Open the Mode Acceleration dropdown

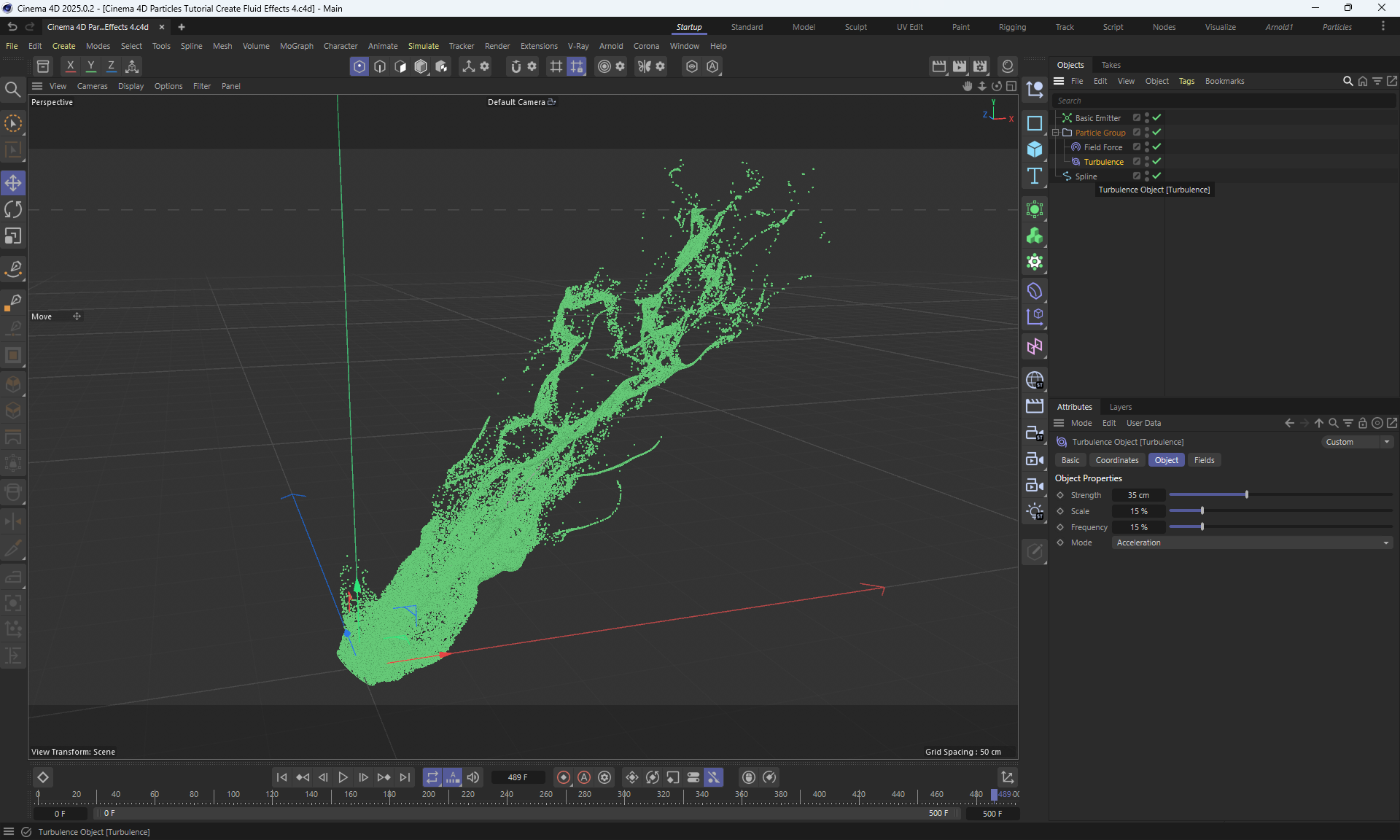pos(1252,542)
